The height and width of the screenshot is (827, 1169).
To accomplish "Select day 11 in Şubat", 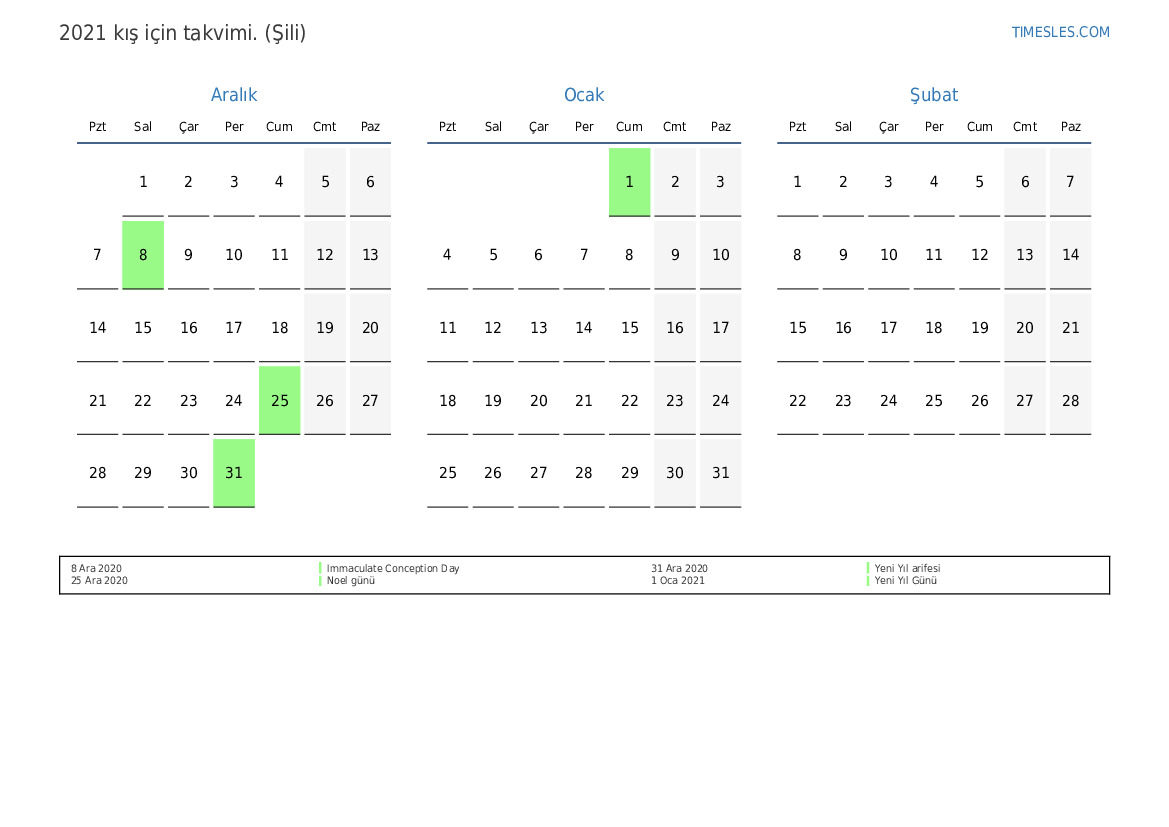I will point(934,255).
